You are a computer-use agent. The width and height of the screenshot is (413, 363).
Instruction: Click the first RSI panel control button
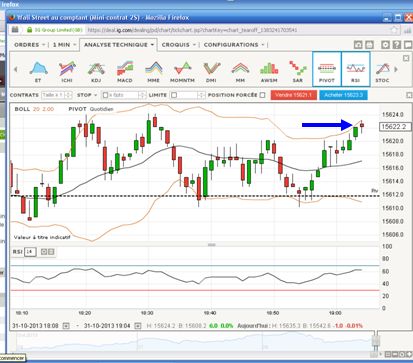44,252
